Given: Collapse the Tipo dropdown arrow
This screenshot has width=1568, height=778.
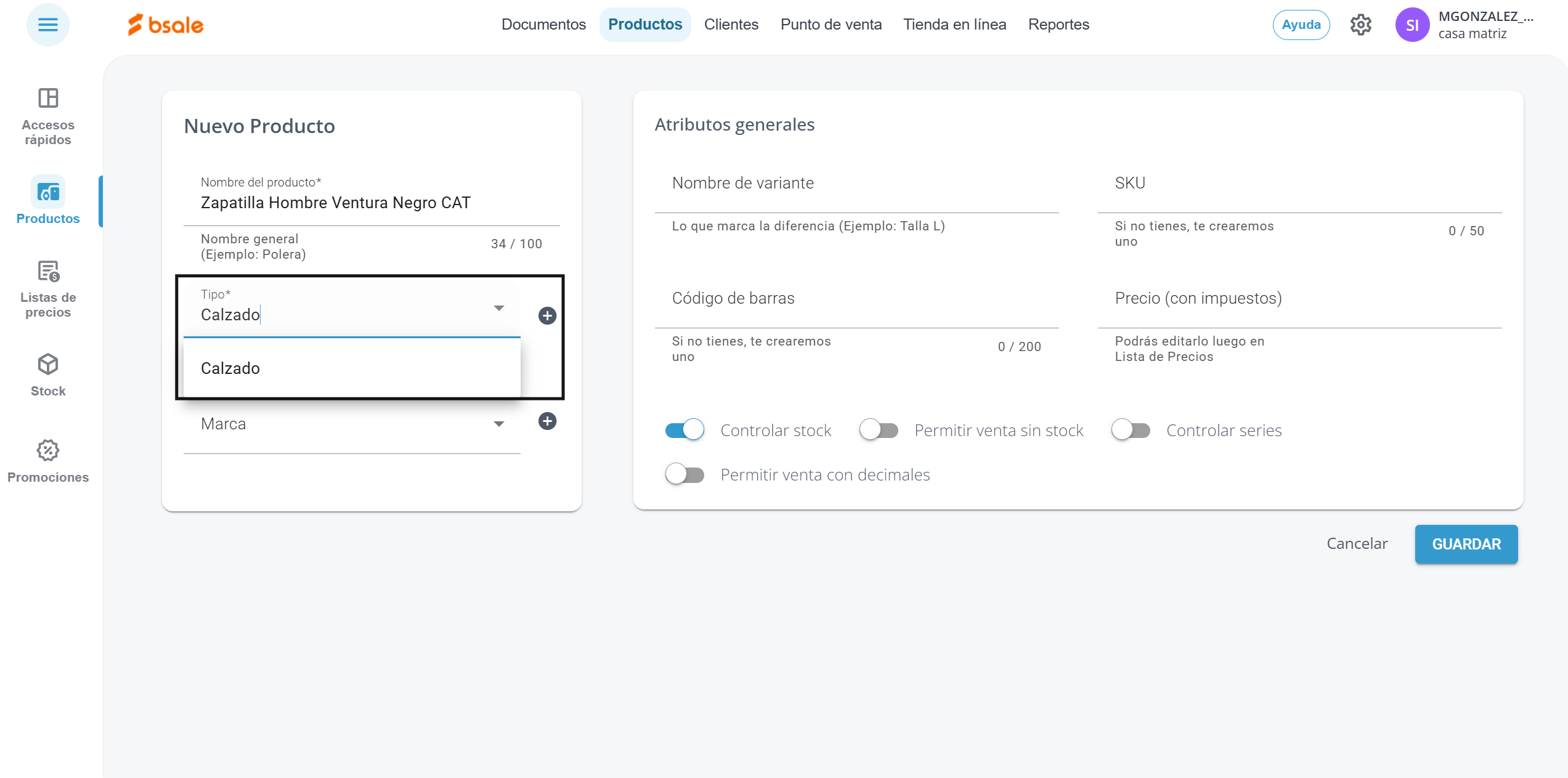Looking at the screenshot, I should coord(498,308).
